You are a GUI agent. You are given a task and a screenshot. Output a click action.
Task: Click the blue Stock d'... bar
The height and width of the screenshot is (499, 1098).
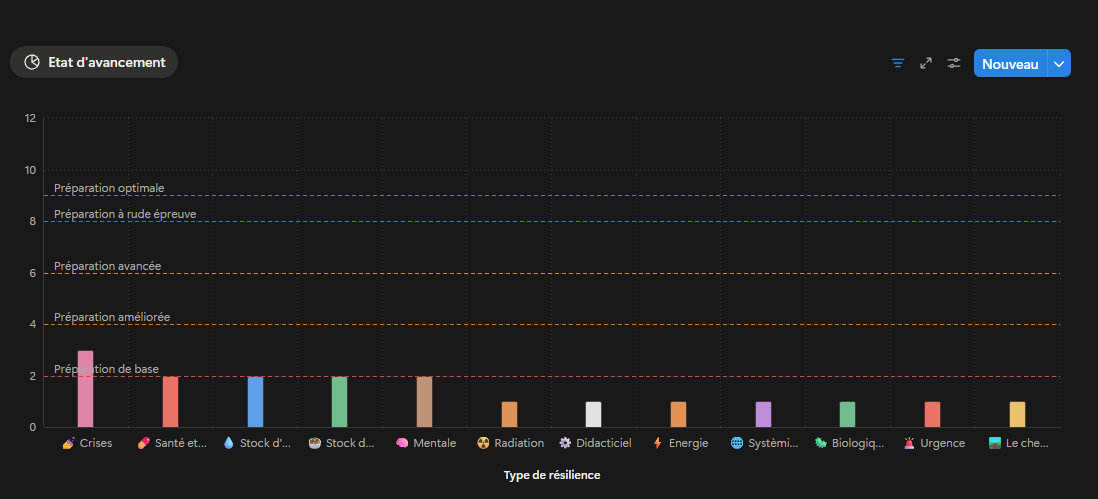(255, 402)
